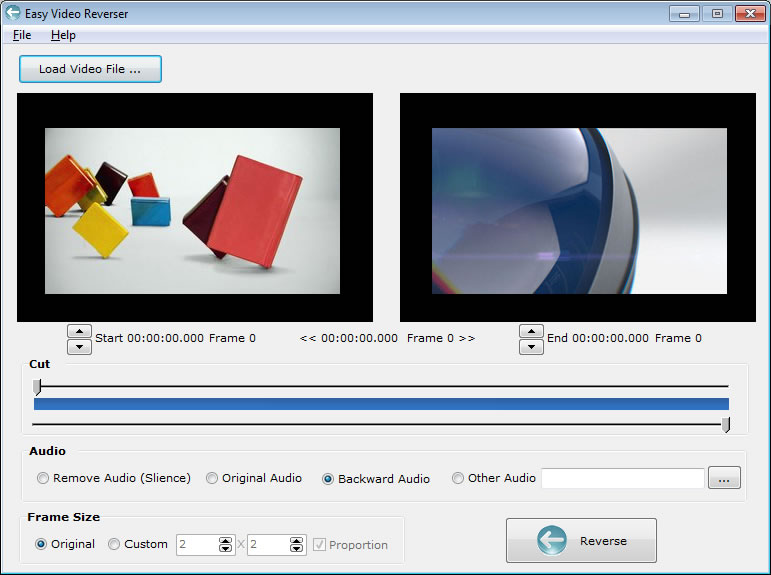Click the Cut start slider handle
This screenshot has width=771, height=575.
[x=37, y=387]
